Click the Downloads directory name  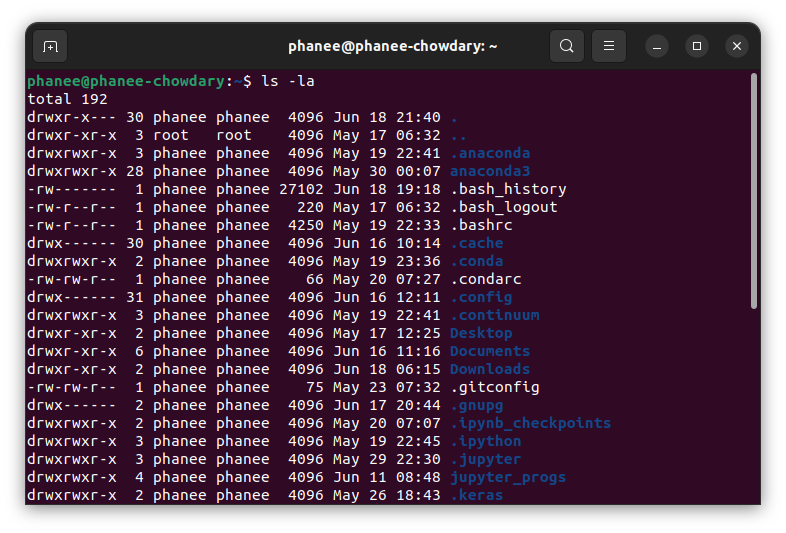(x=490, y=370)
